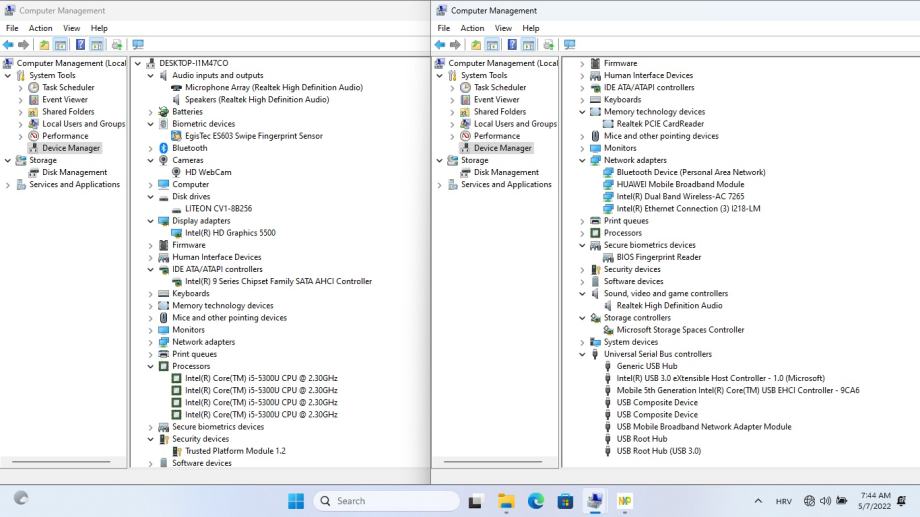Select Trusted Platform Module 1.2
Viewport: 920px width, 517px height.
pos(235,451)
